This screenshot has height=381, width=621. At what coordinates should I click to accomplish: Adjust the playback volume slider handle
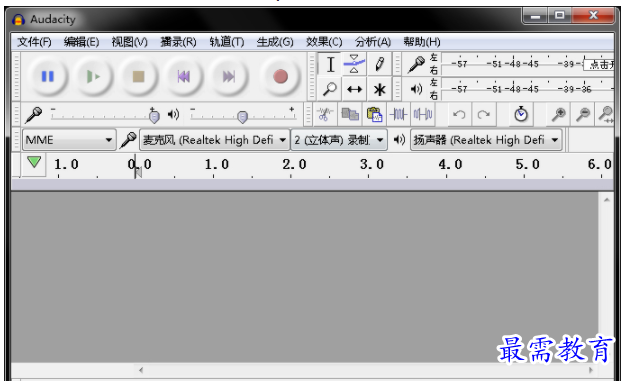[x=242, y=117]
